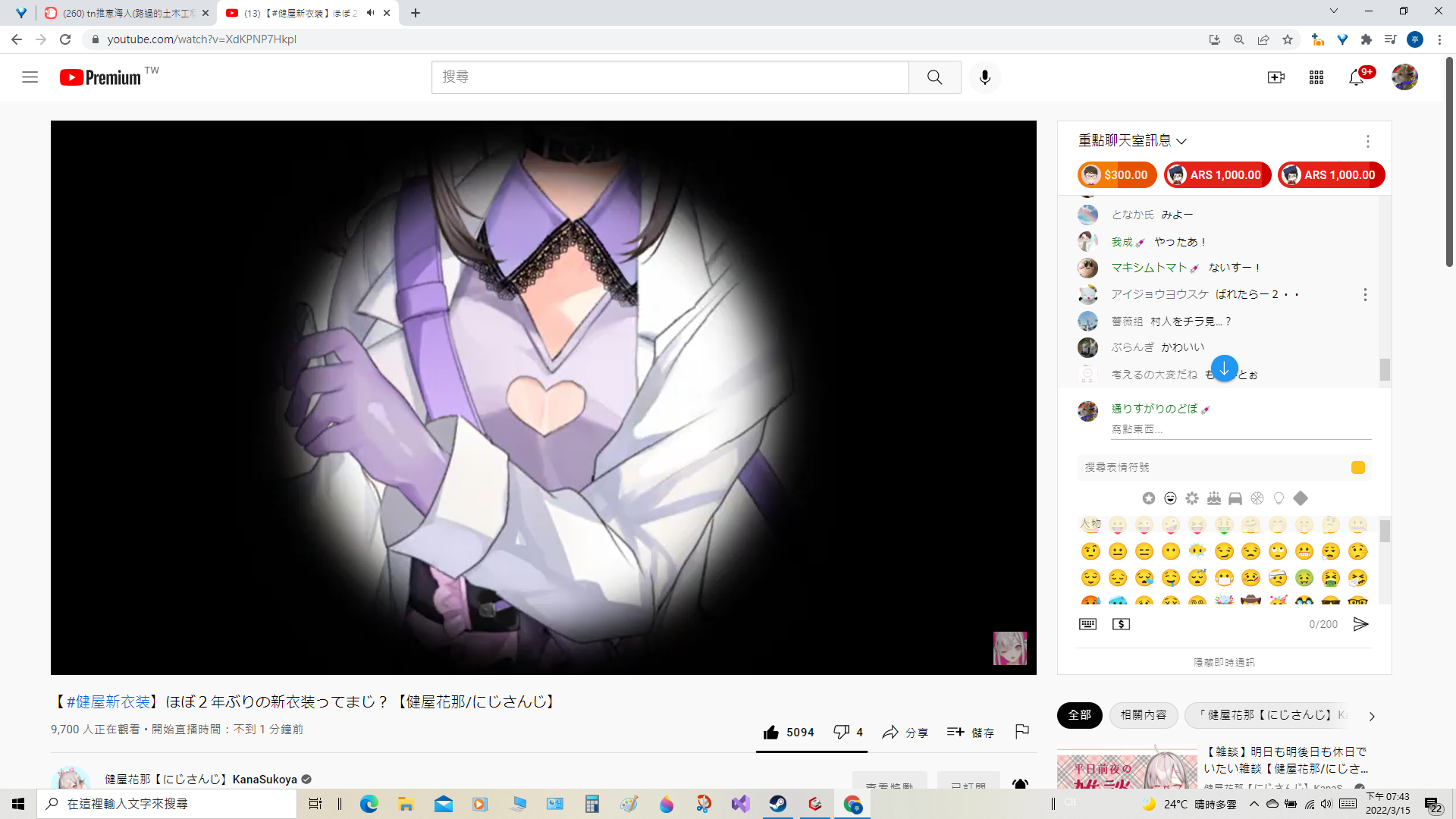Select the diamond symbols emoji category

[1301, 498]
